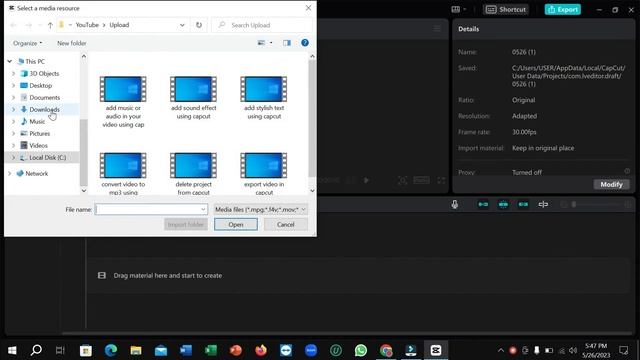Click the player ratio button
Screen dimensions: 640x360
coord(421,180)
